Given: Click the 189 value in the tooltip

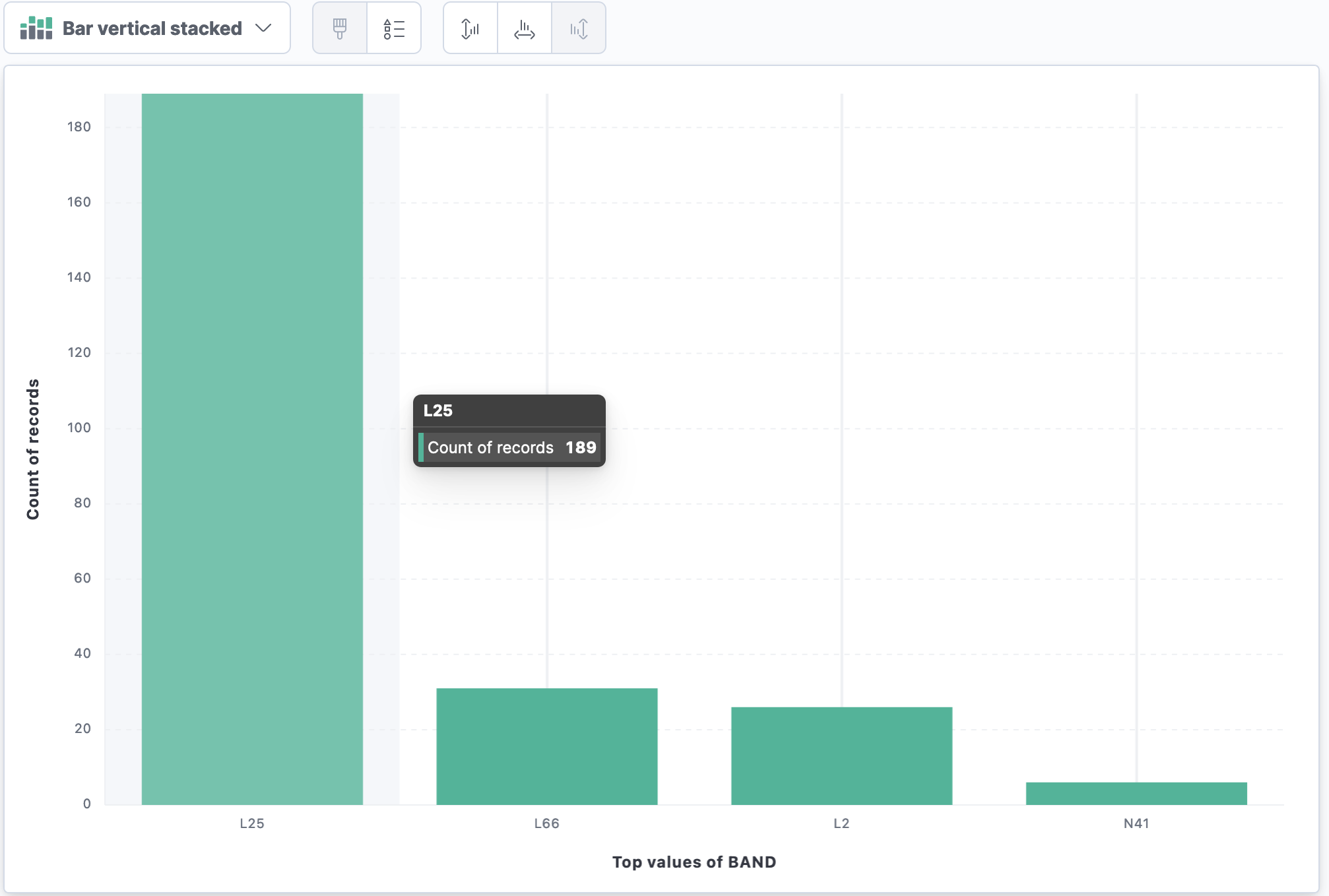Looking at the screenshot, I should 581,447.
